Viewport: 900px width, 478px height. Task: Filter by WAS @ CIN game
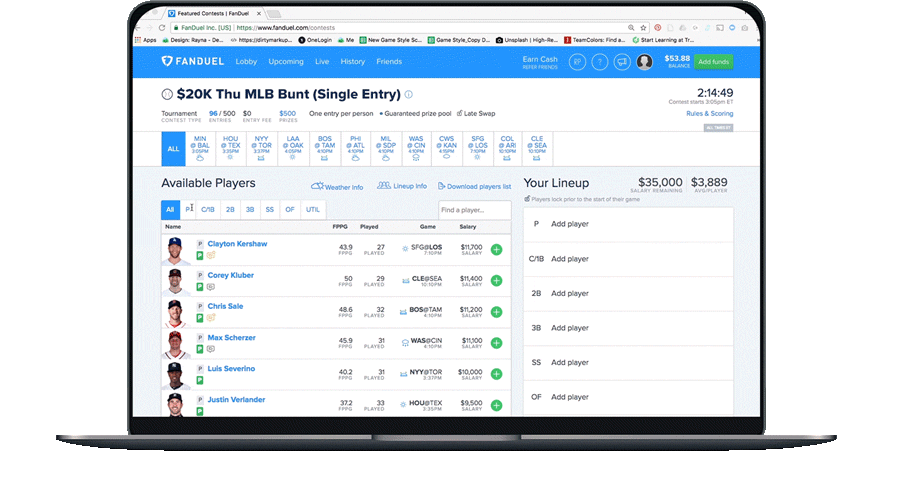coord(416,149)
